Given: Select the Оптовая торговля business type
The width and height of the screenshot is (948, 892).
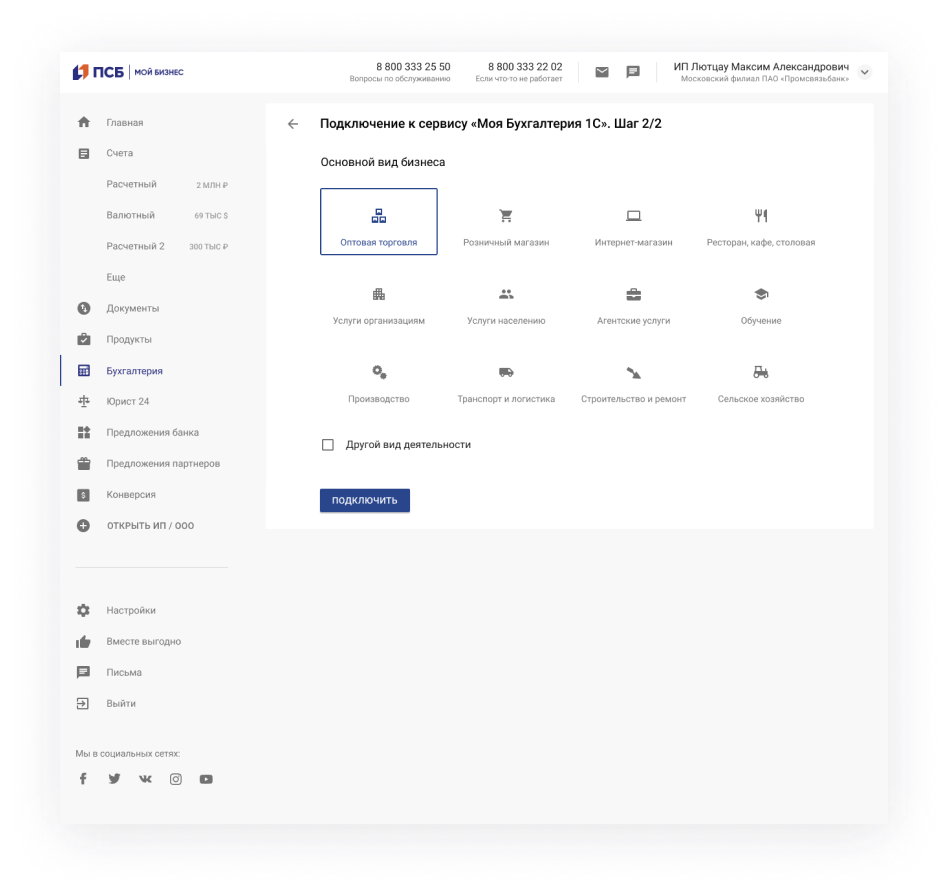Looking at the screenshot, I should coord(379,222).
